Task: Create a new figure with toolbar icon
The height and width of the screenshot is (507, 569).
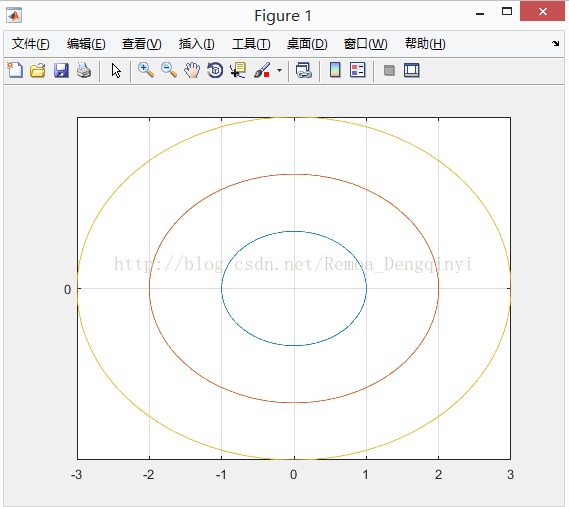Action: (15, 70)
